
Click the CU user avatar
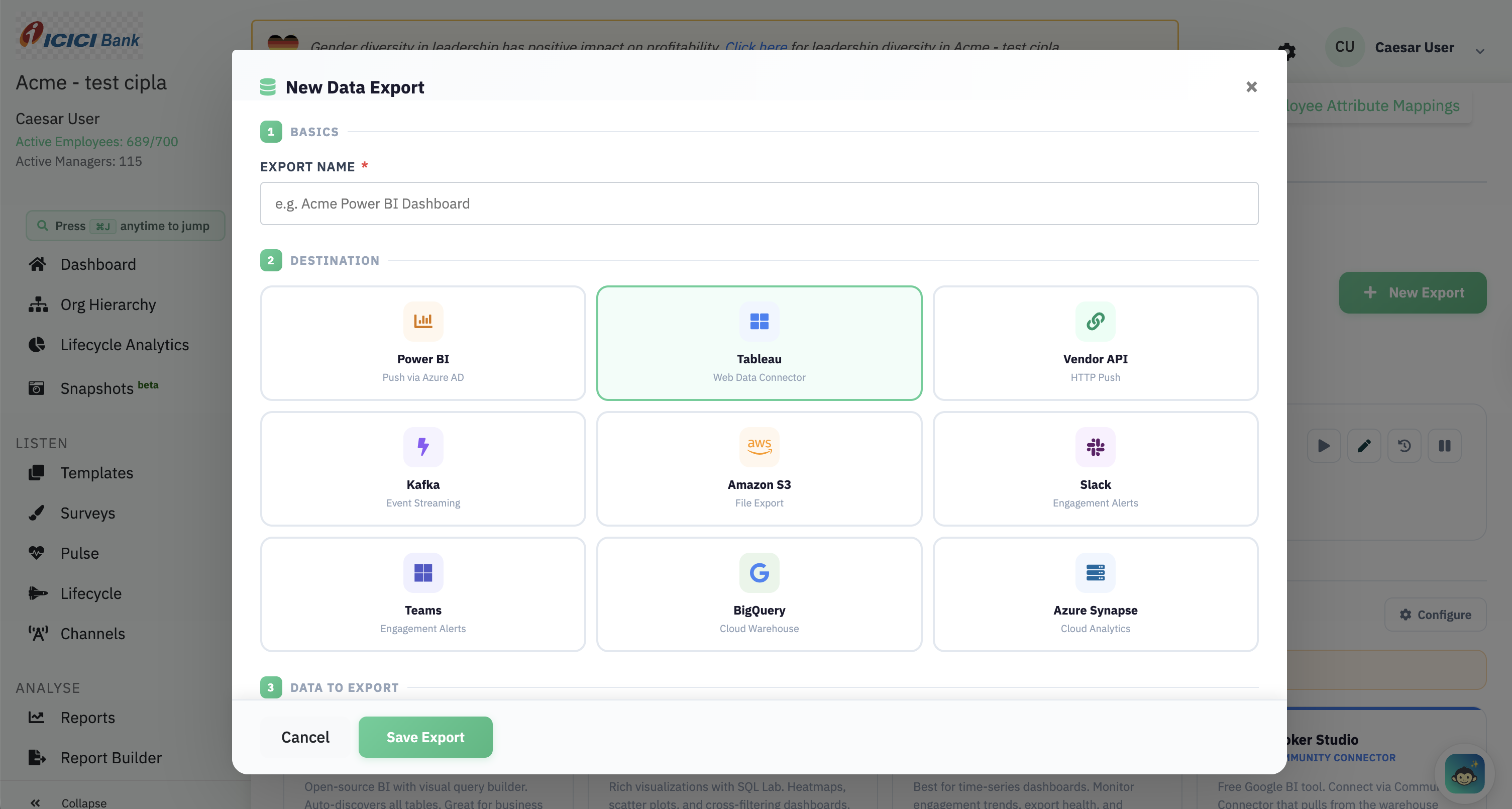coord(1344,47)
